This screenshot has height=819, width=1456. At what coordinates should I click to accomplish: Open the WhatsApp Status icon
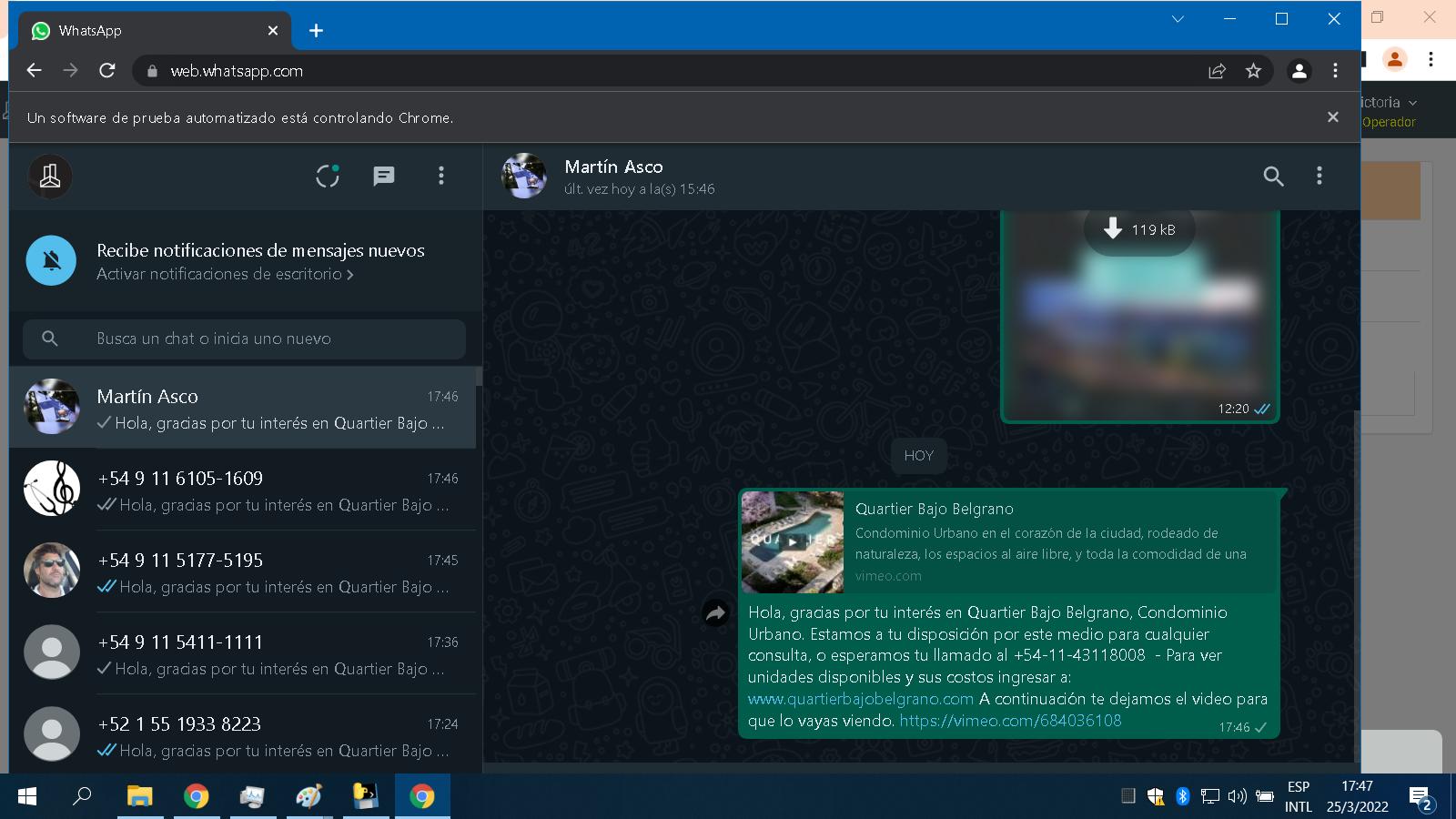(328, 176)
